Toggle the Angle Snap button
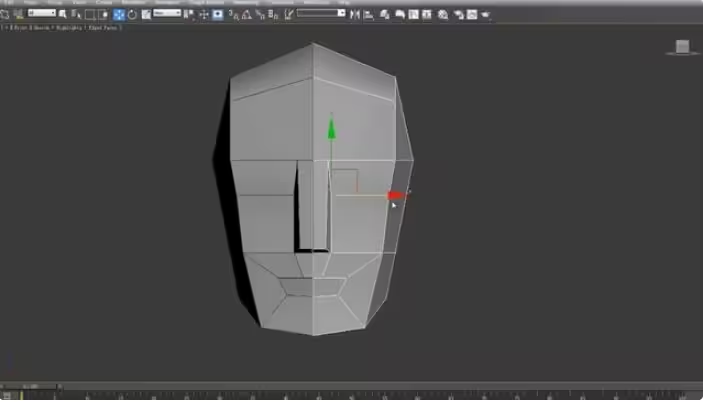This screenshot has height=402, width=703. pos(245,14)
